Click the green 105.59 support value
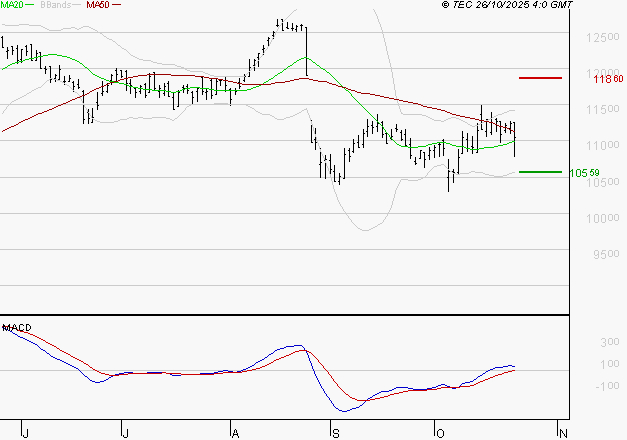627x440 pixels. click(584, 173)
